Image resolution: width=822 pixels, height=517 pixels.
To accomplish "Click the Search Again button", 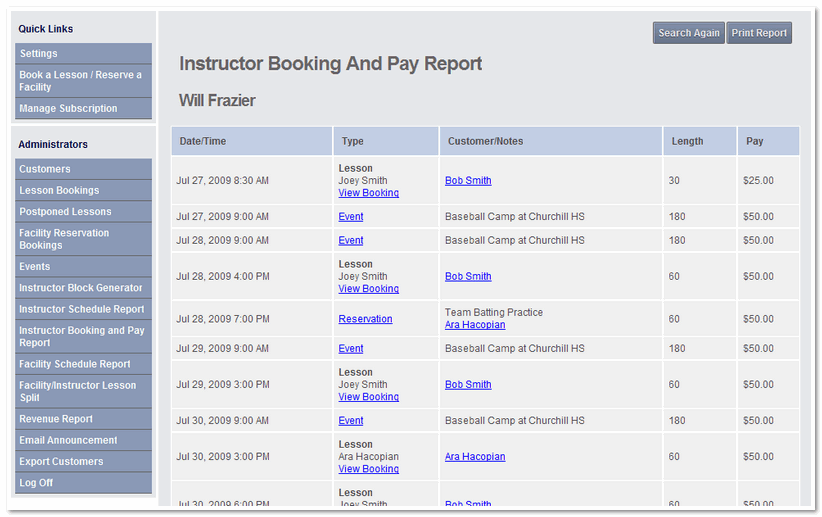I will tap(688, 33).
